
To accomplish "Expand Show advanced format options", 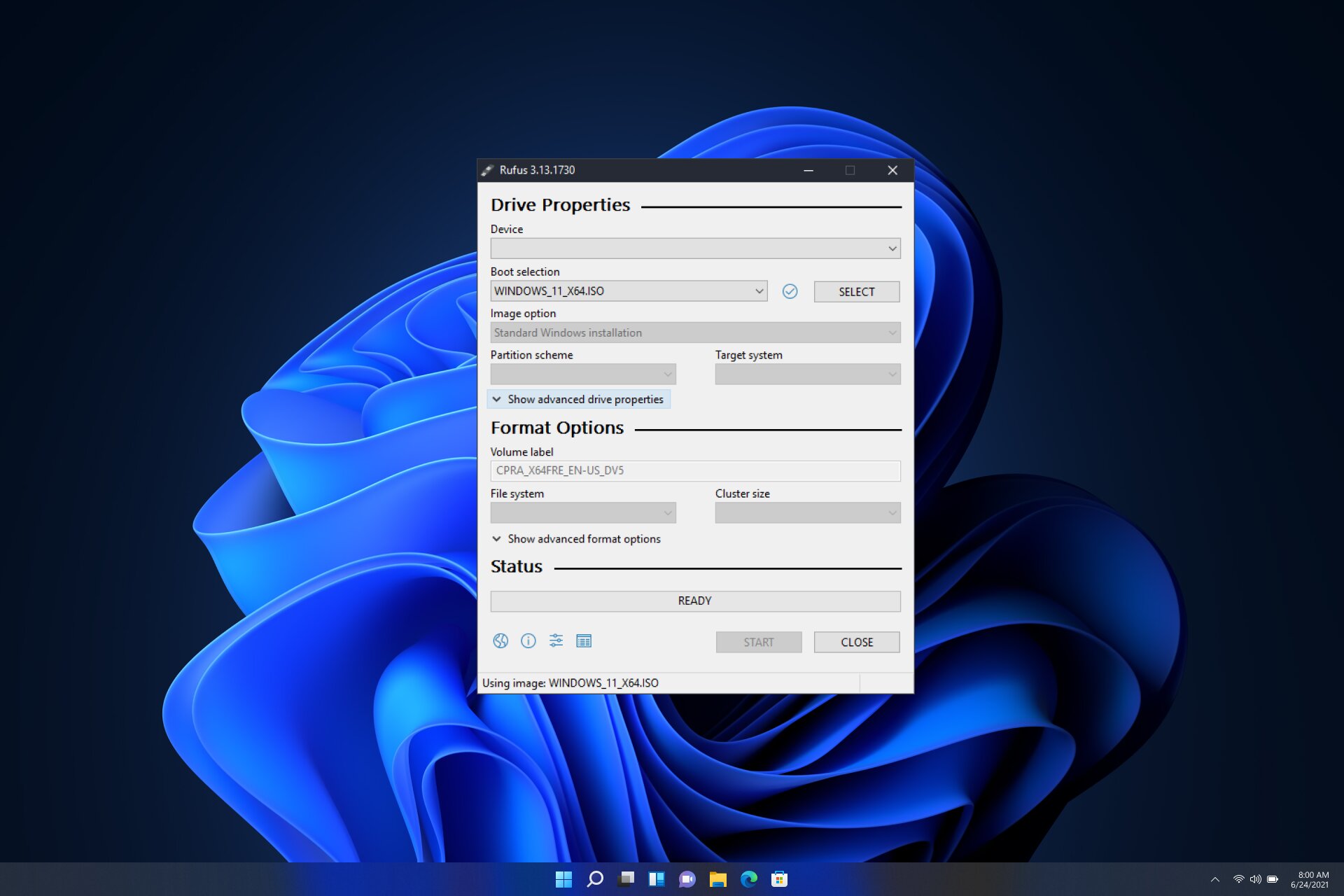I will click(577, 539).
